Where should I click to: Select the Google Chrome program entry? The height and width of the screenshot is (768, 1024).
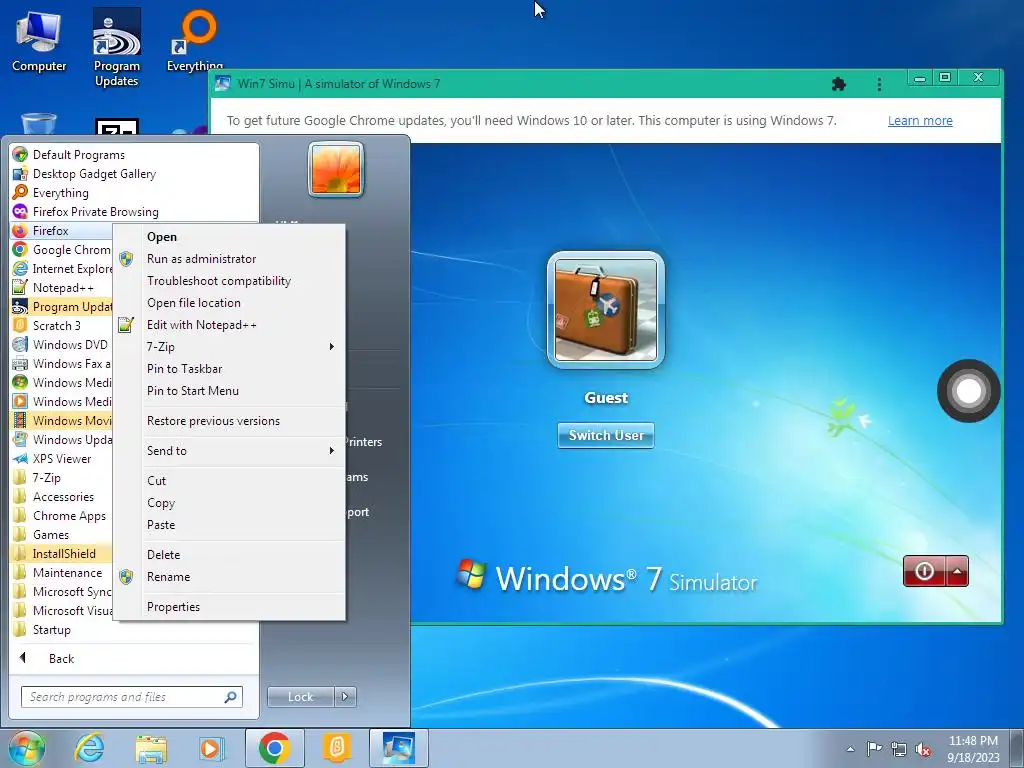click(x=61, y=249)
